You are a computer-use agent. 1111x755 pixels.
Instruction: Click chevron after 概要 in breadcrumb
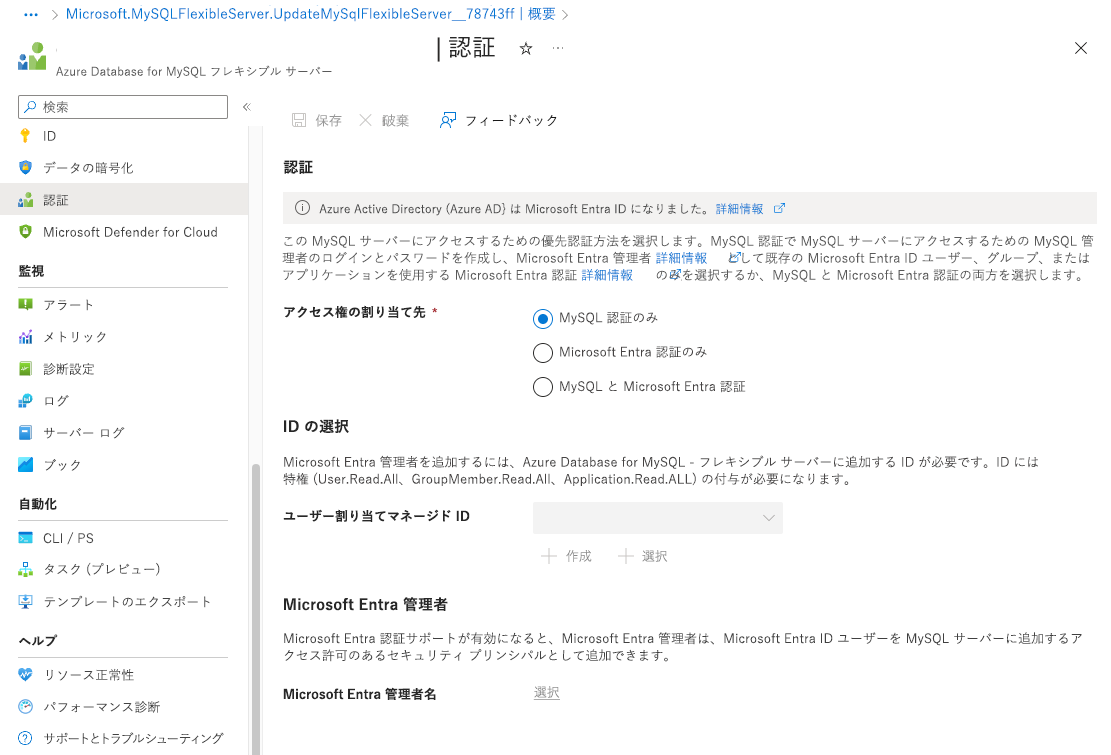(565, 14)
